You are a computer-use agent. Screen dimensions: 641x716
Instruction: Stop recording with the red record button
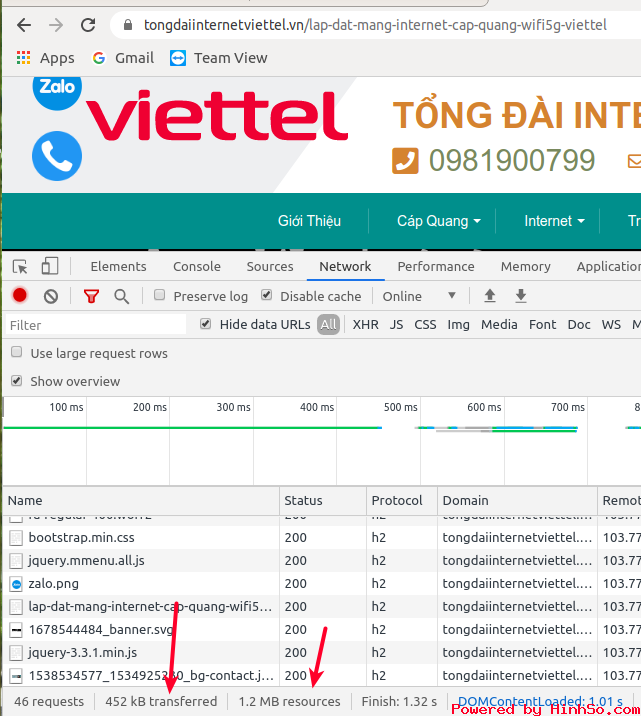point(20,295)
